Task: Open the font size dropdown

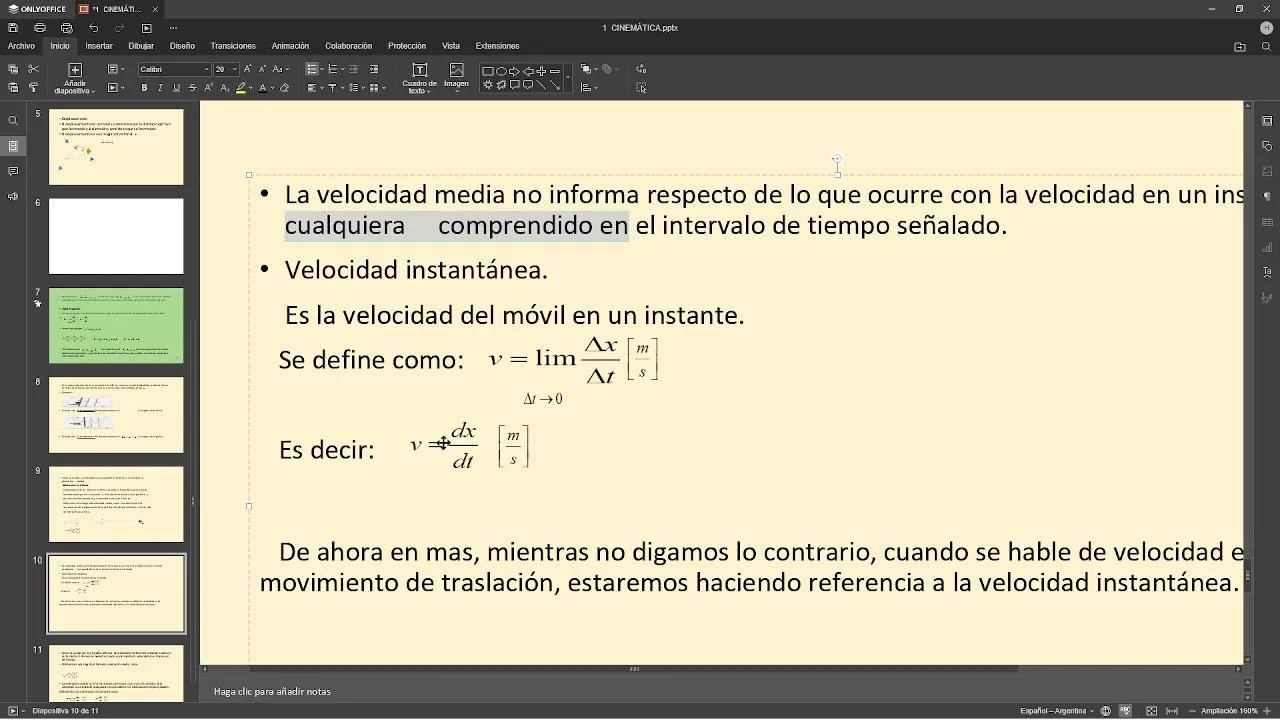Action: pyautogui.click(x=234, y=69)
